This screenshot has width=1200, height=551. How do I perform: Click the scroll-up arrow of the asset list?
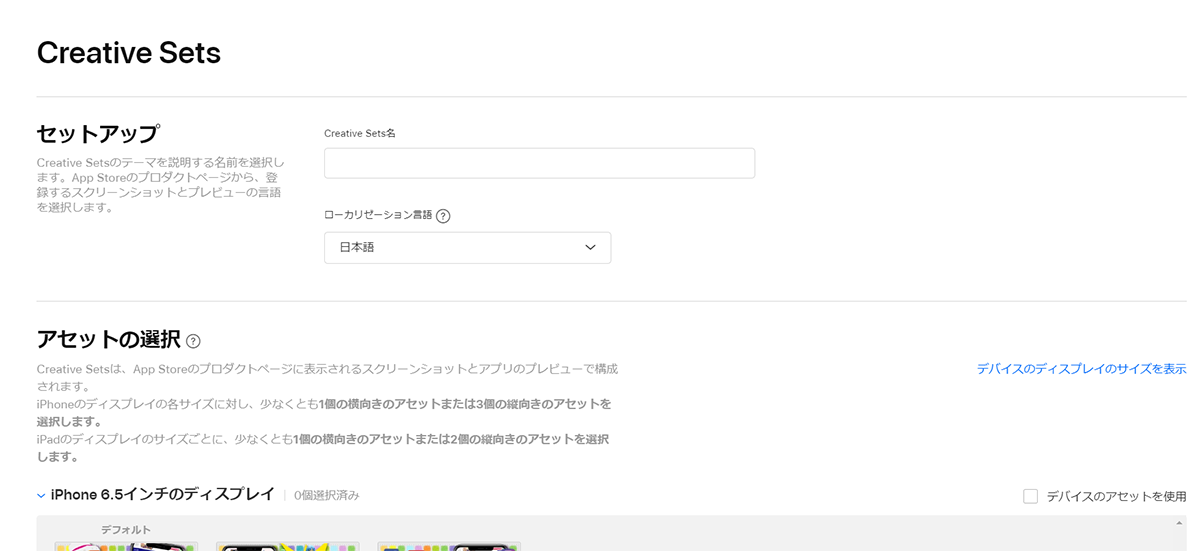point(1178,523)
